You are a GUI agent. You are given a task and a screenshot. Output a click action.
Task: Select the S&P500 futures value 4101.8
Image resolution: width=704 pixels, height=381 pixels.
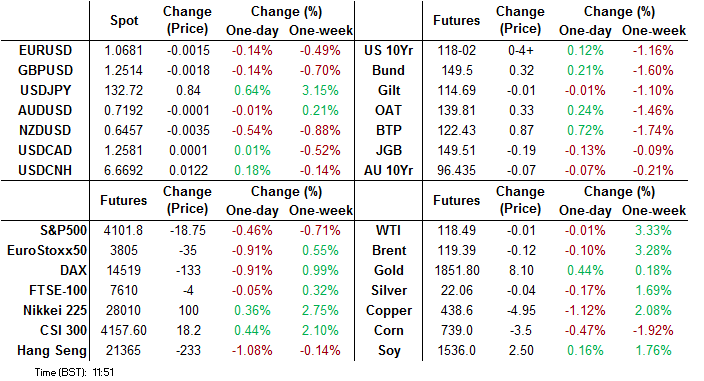point(123,231)
